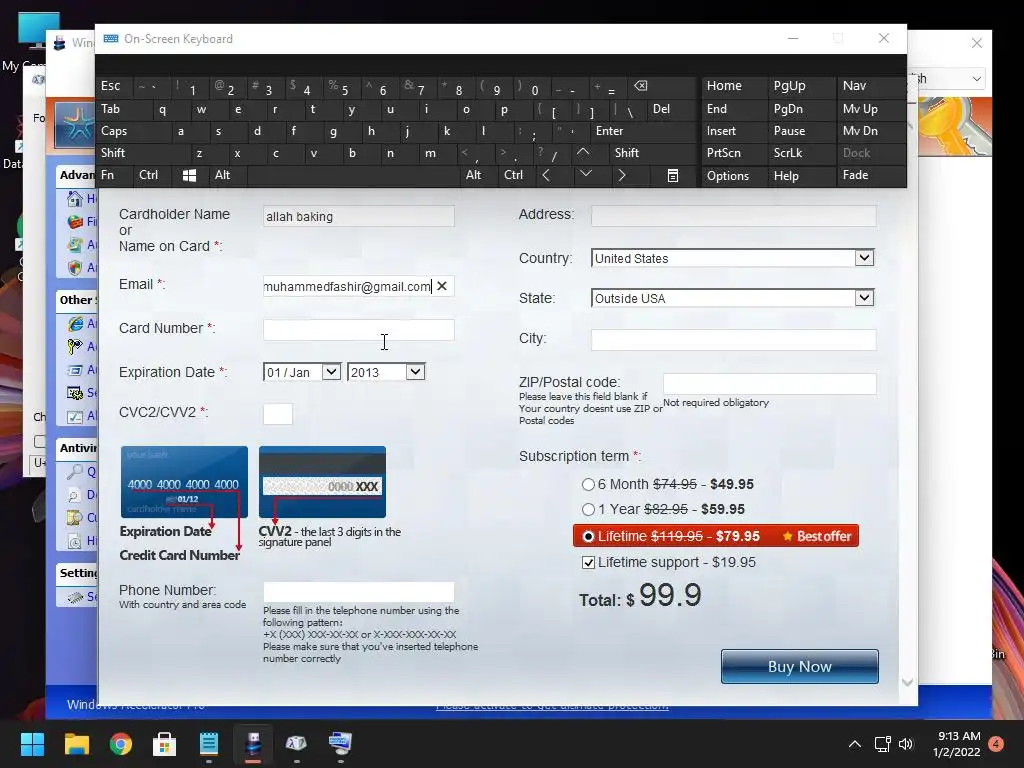Click the shield icon in Advanced sidebar
1024x768 pixels.
coord(75,268)
